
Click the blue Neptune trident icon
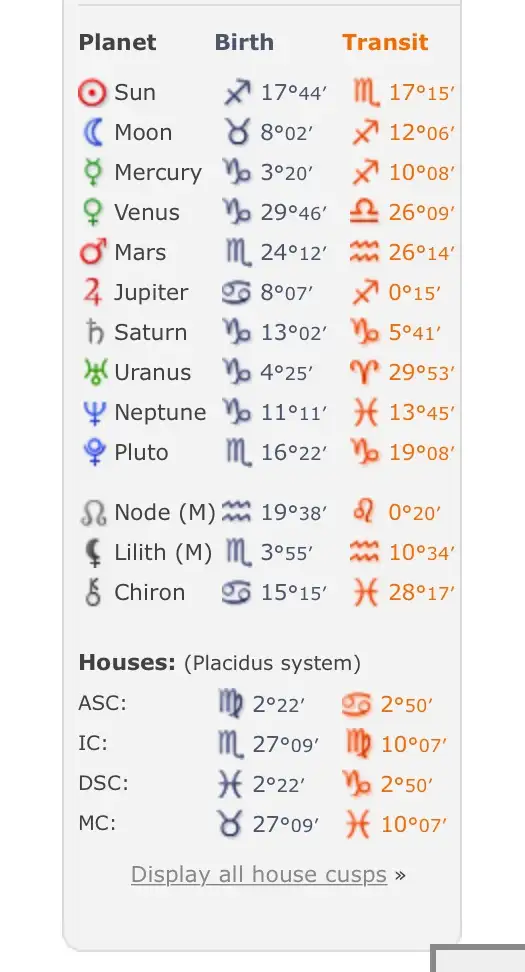[94, 412]
